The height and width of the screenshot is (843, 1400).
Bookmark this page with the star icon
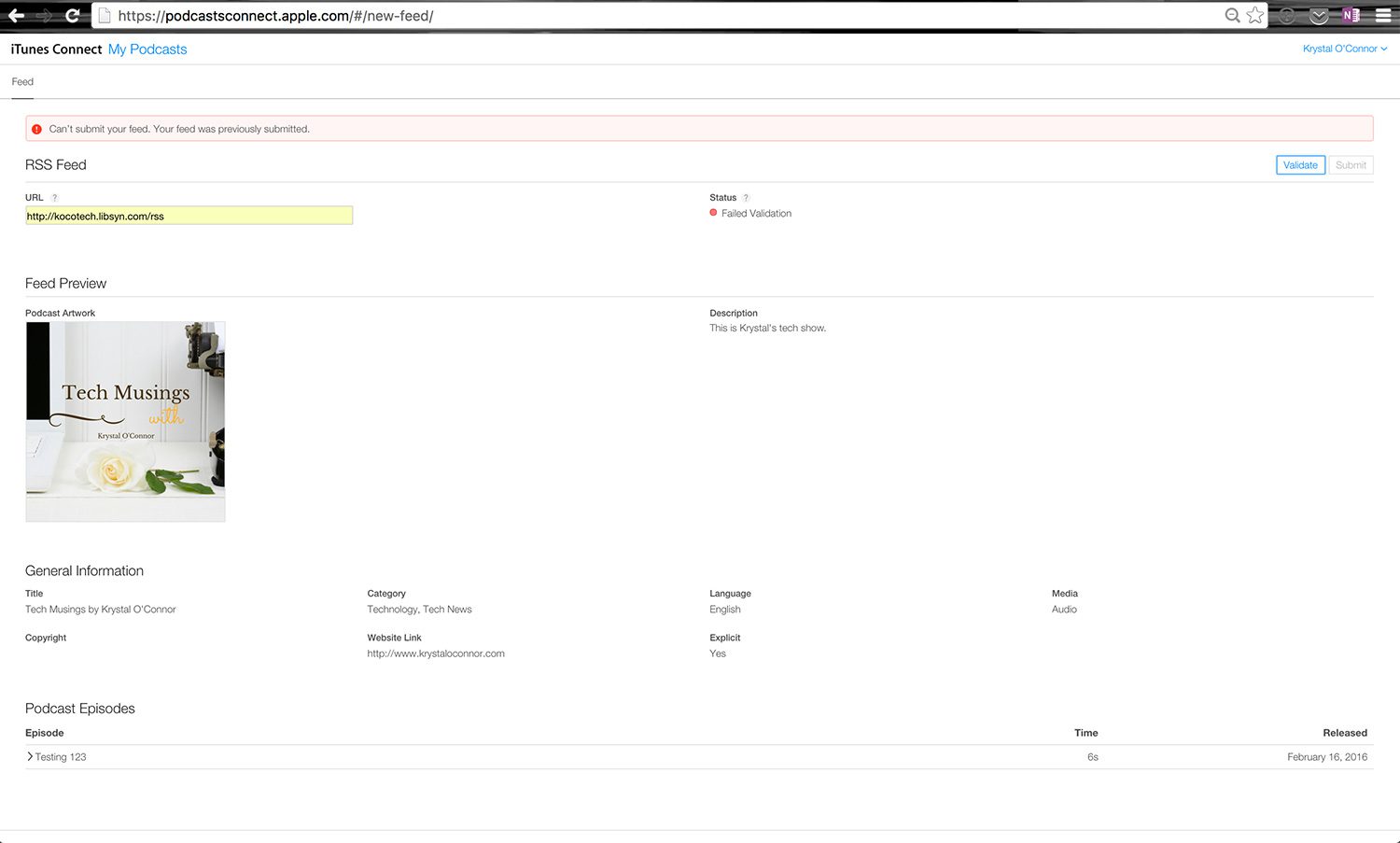click(x=1255, y=15)
